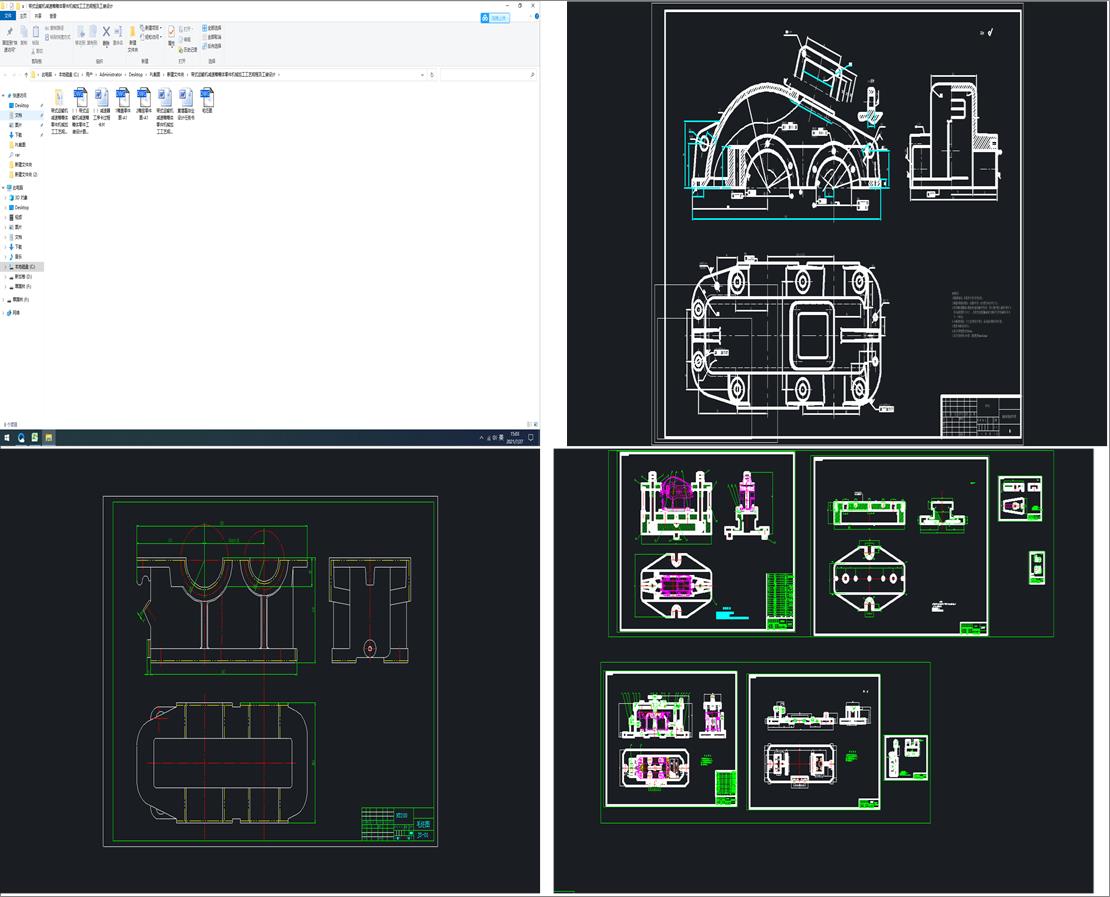Click the History item in the Open group
Screen dimensions: 1110x897
(187, 50)
